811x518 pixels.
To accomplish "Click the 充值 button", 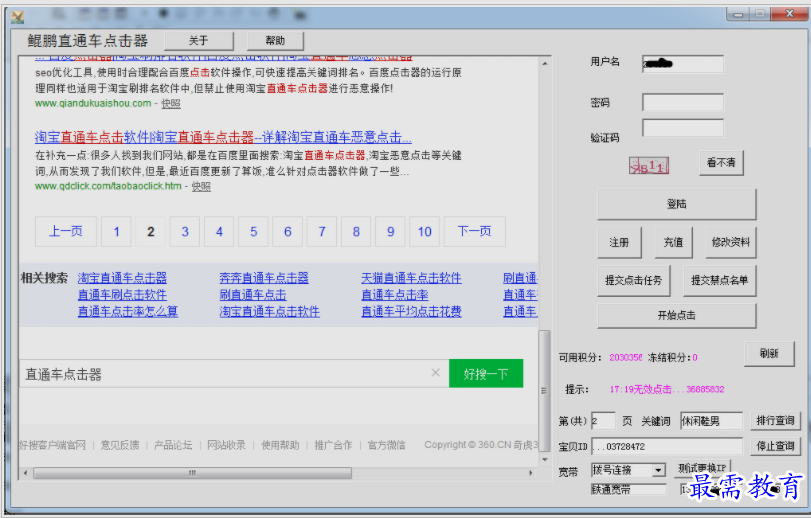I will pyautogui.click(x=673, y=242).
